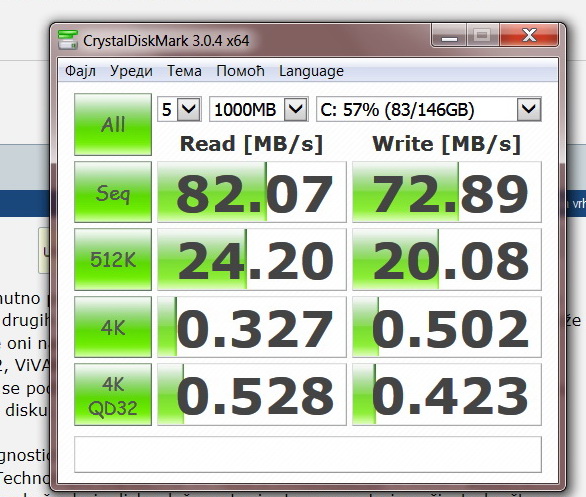This screenshot has height=497, width=586.
Task: Start the 512K random test
Action: click(113, 260)
